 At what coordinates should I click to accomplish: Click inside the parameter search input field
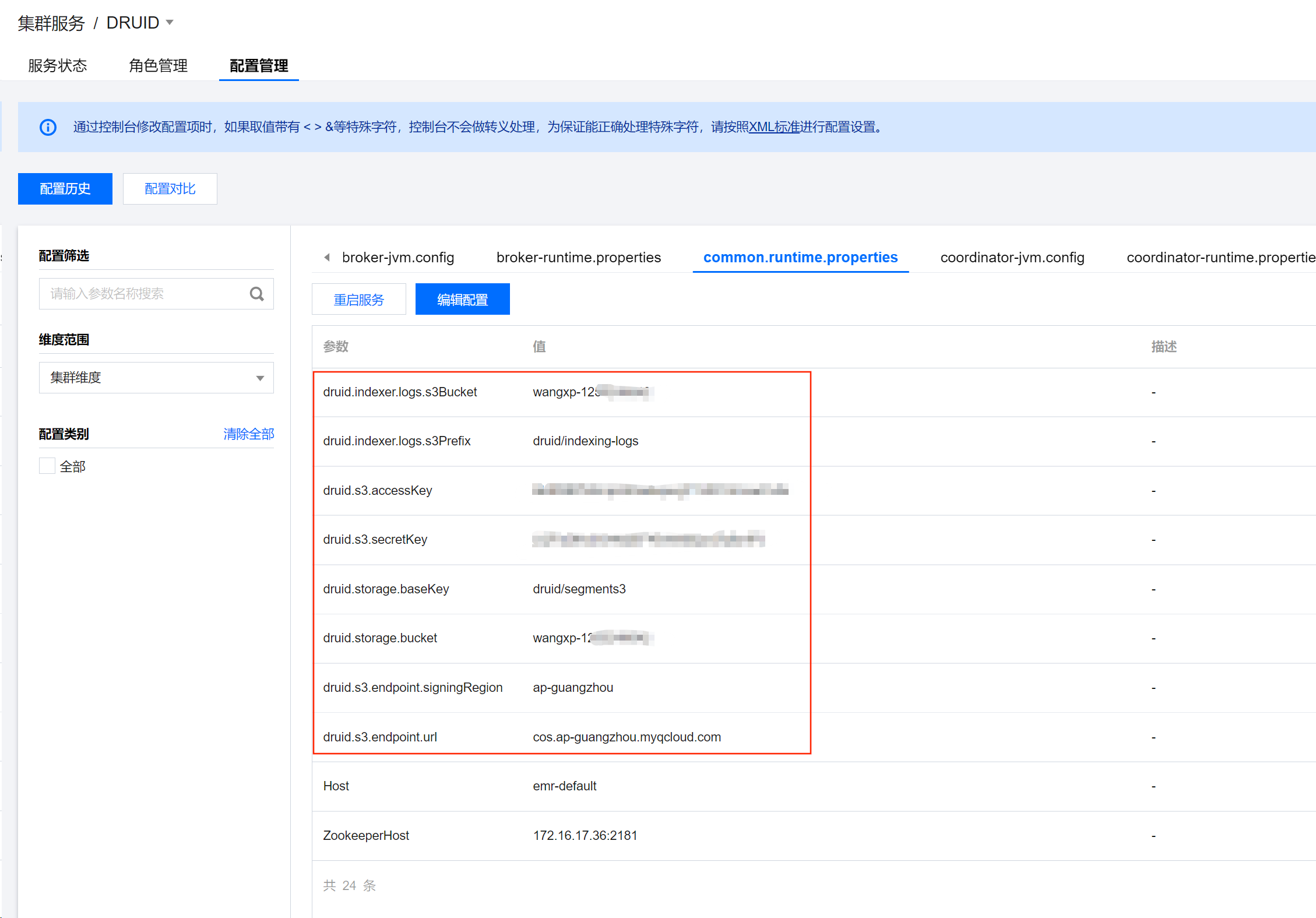[140, 293]
